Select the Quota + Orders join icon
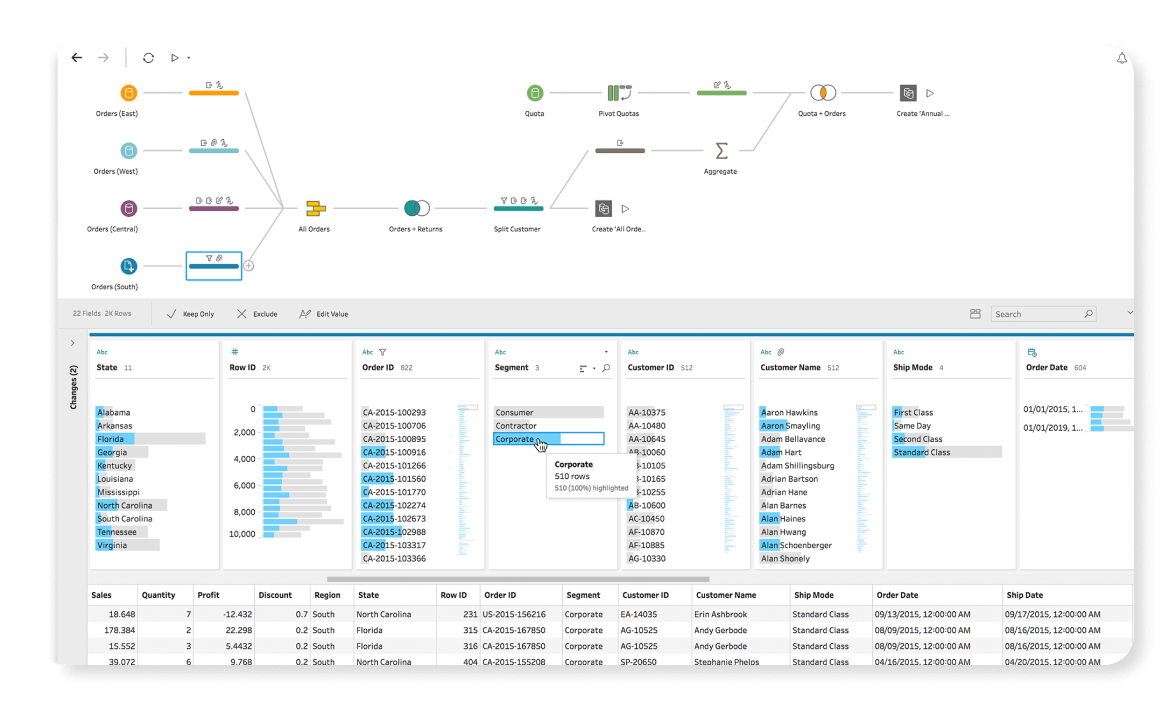 tap(821, 93)
